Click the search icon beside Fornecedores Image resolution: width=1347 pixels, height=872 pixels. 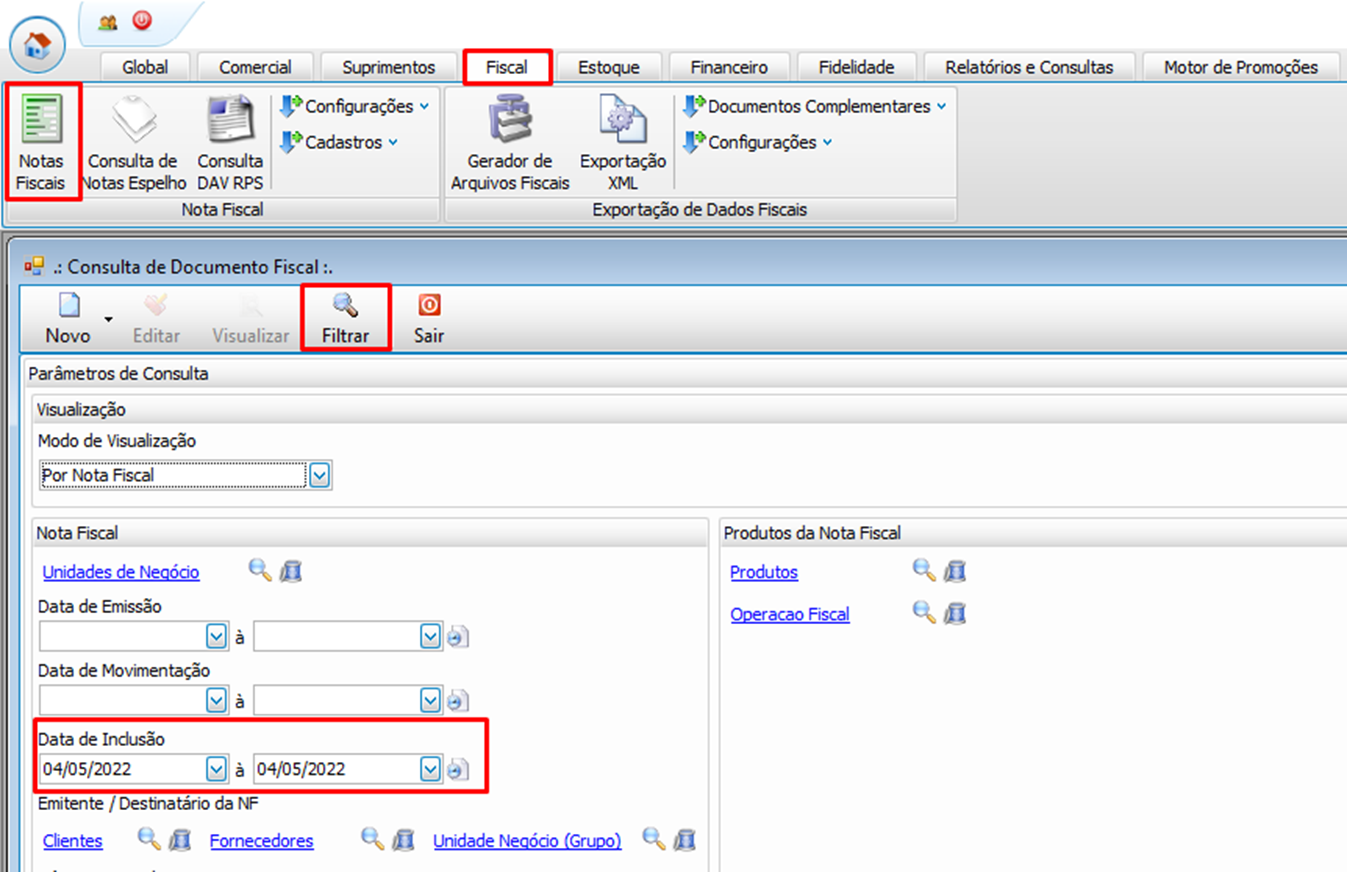[x=373, y=840]
